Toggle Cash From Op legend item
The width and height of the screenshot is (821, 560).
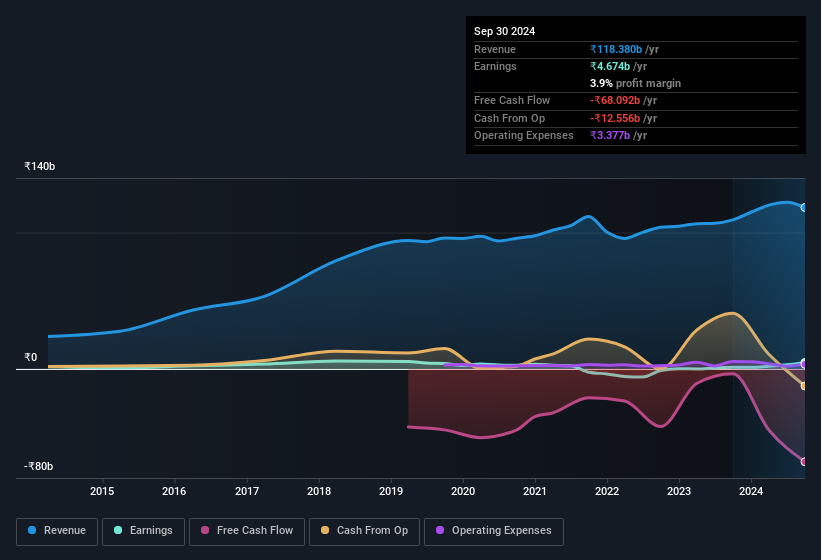coord(362,531)
